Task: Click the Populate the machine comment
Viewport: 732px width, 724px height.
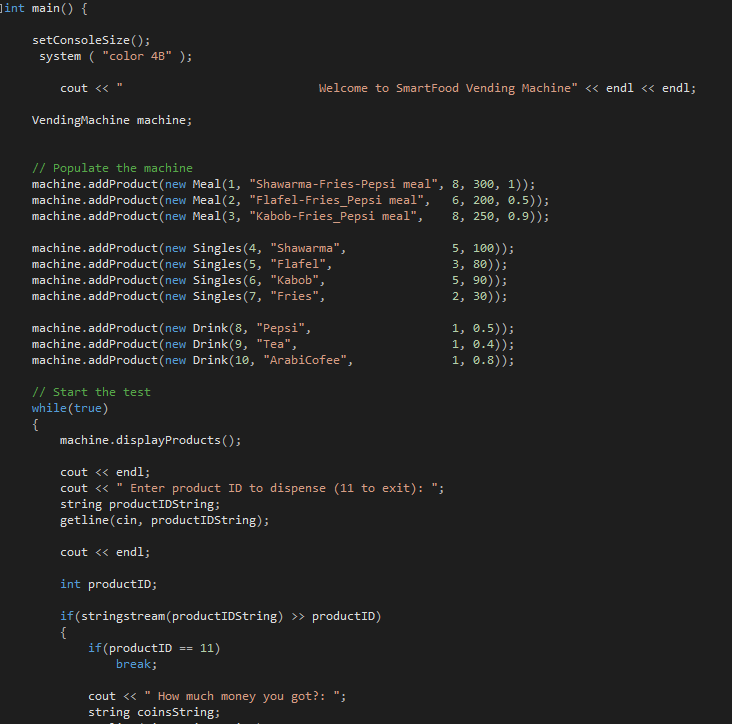Action: [112, 168]
